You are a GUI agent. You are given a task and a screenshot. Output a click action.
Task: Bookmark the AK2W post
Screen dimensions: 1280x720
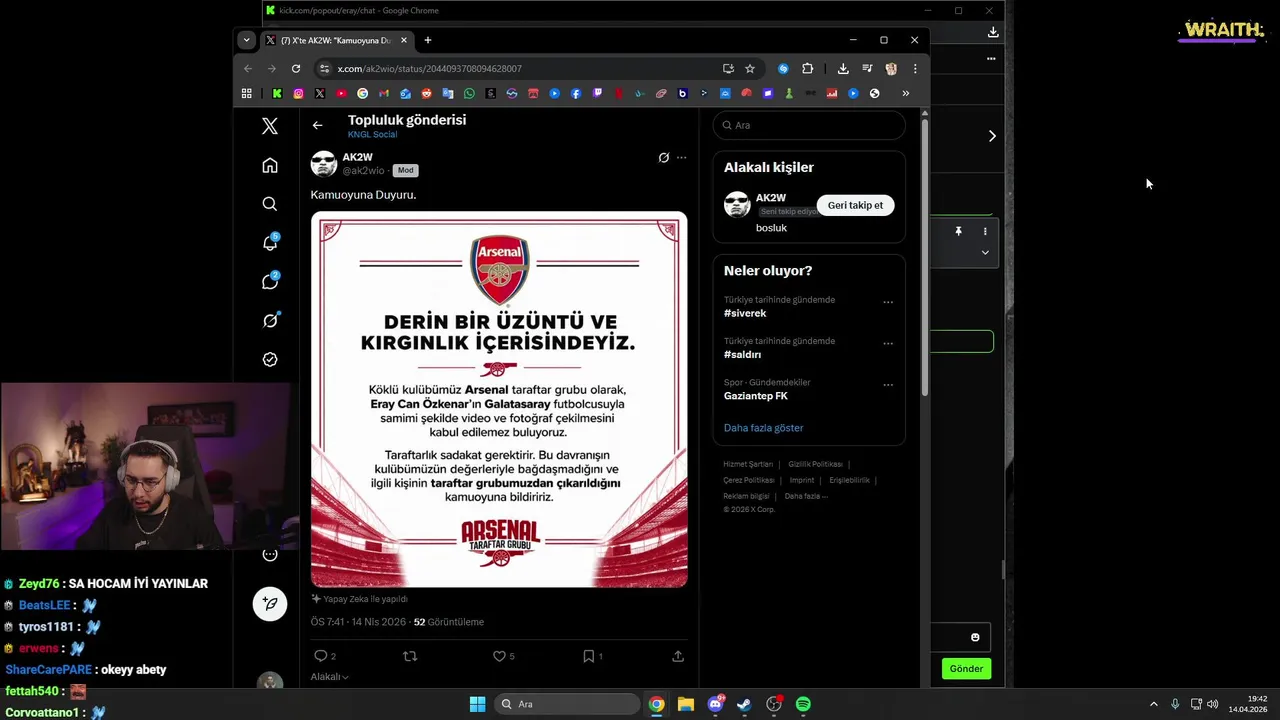pyautogui.click(x=589, y=656)
